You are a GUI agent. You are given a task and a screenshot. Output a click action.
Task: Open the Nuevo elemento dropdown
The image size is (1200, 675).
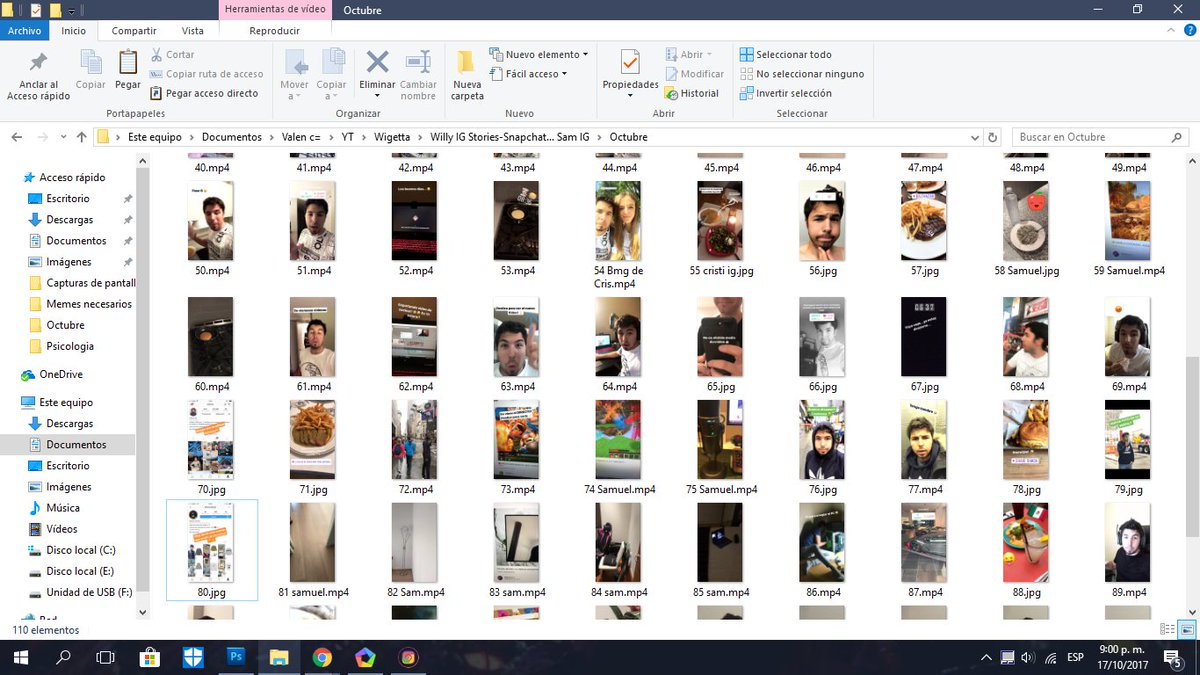point(539,54)
